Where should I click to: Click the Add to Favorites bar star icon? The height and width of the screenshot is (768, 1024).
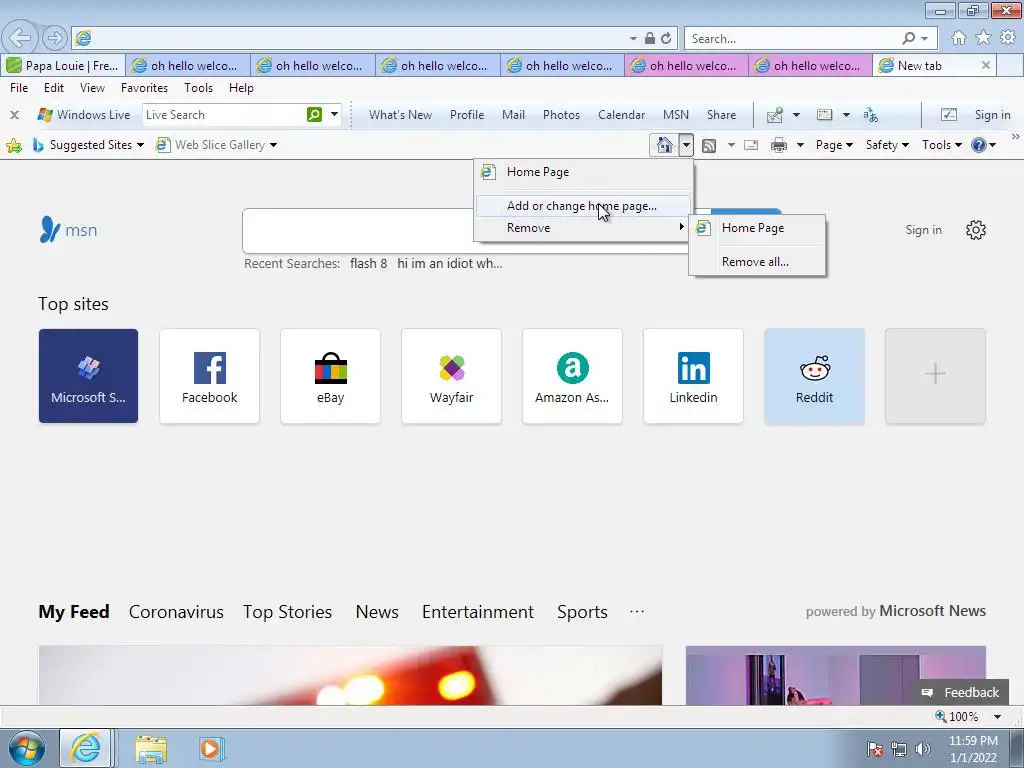(14, 145)
